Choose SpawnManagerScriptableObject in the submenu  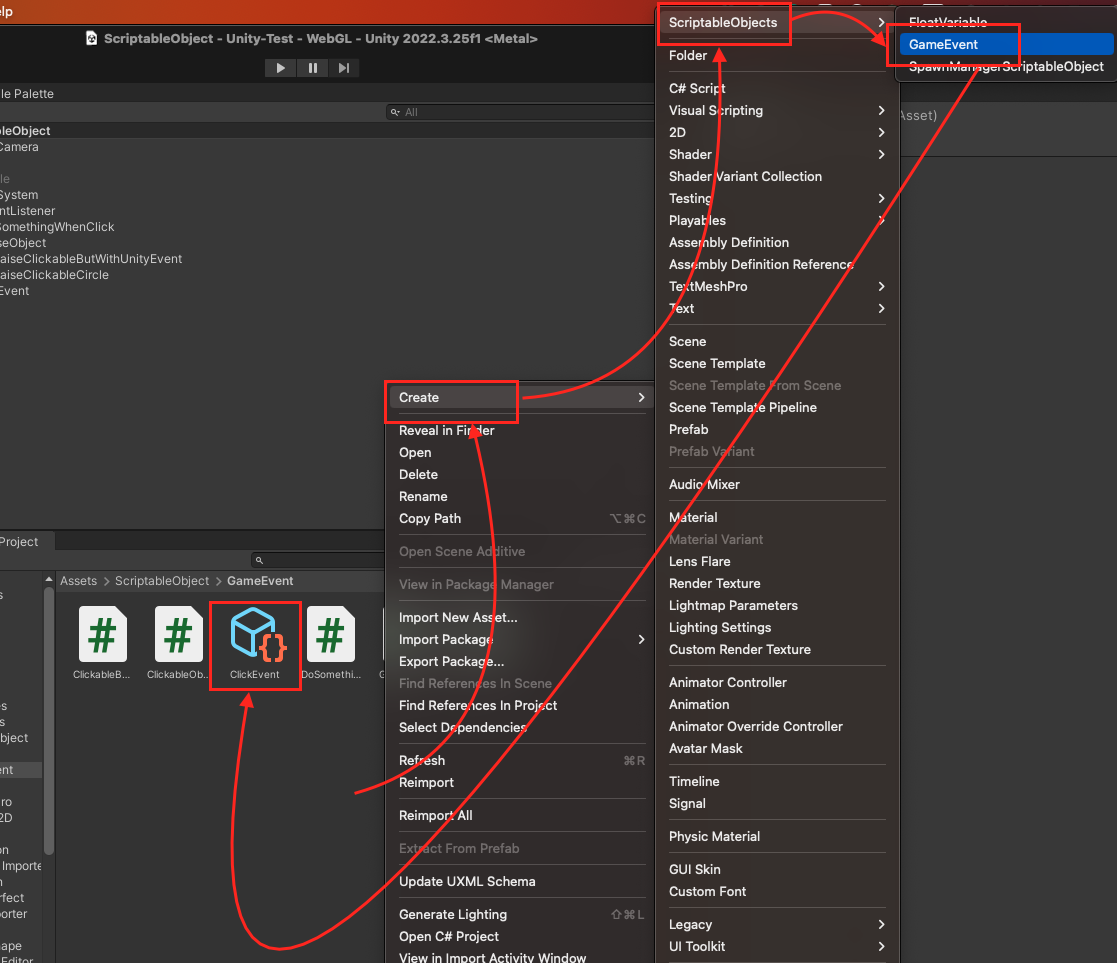click(1006, 66)
